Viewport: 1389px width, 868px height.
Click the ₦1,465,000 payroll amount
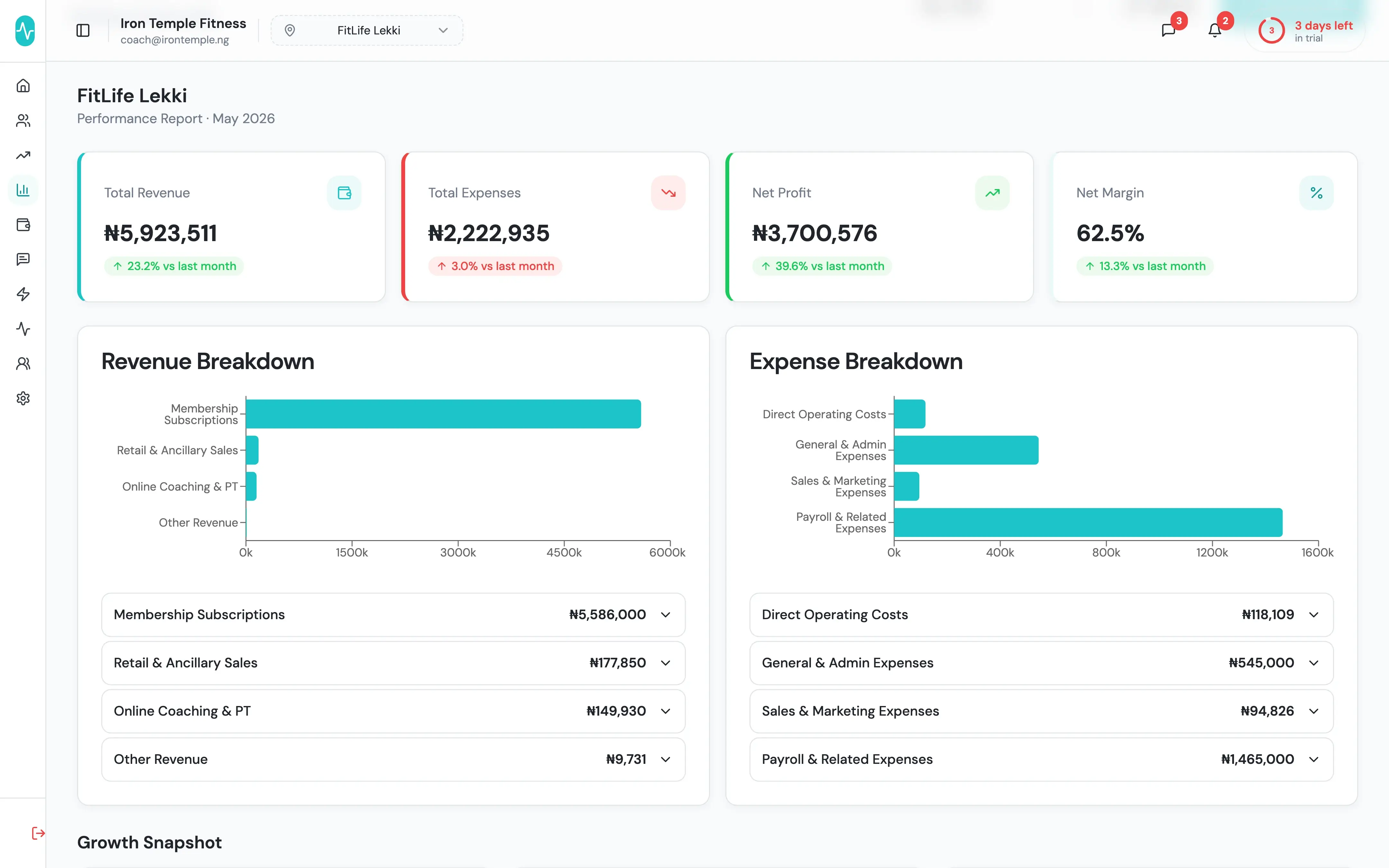click(x=1257, y=759)
